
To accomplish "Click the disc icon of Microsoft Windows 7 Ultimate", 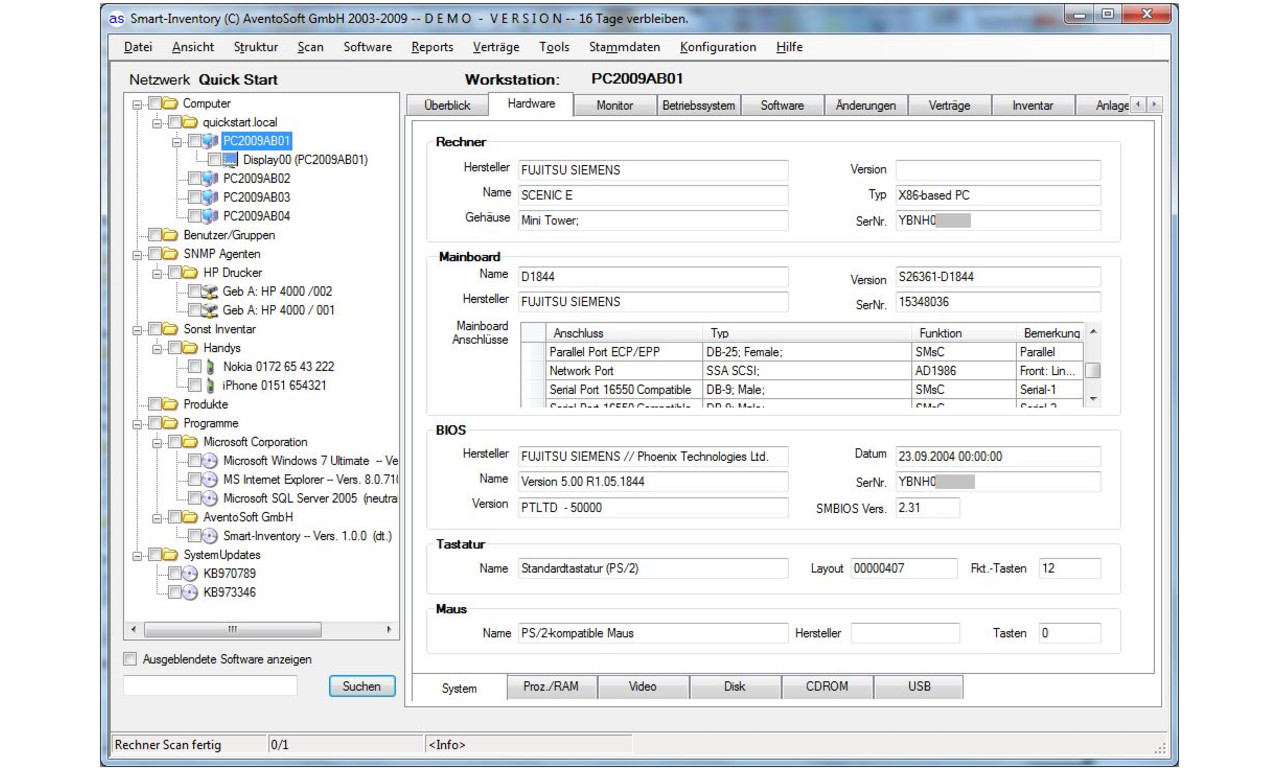I will 210,461.
